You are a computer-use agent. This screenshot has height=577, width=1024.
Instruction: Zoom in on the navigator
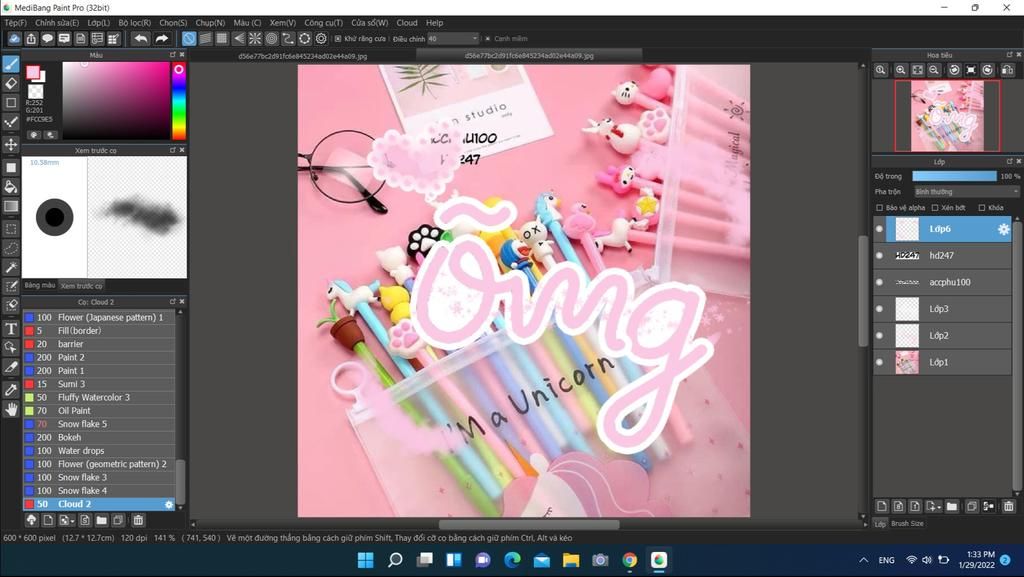[901, 70]
